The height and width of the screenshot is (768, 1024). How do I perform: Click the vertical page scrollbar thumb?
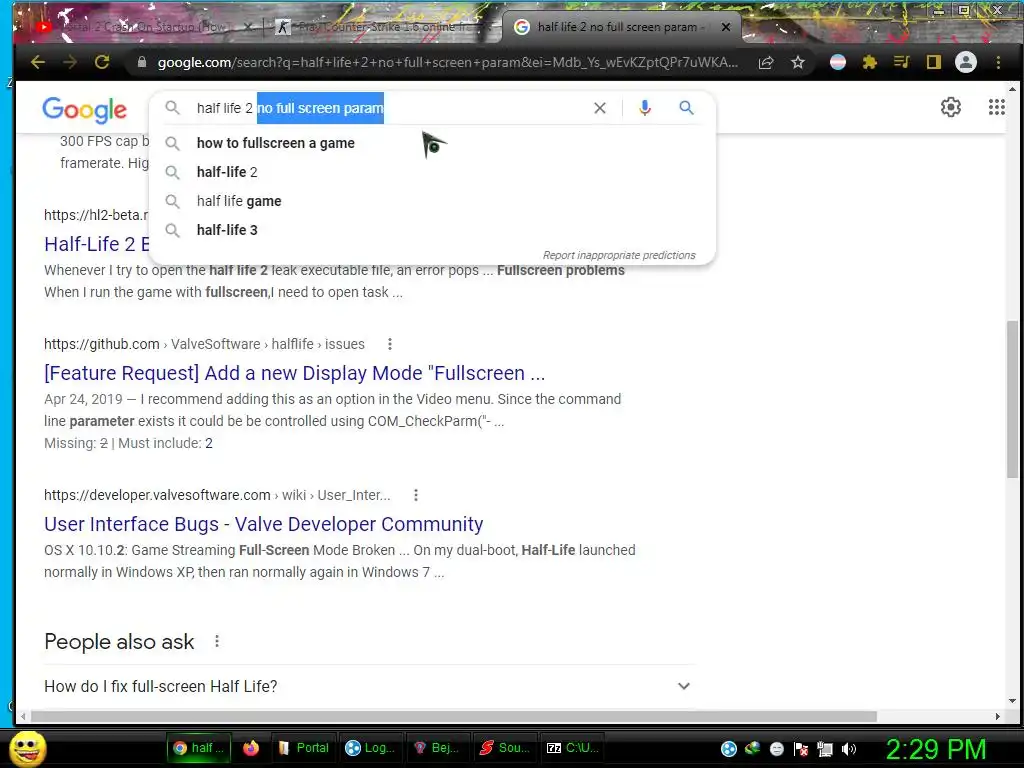pyautogui.click(x=1012, y=398)
